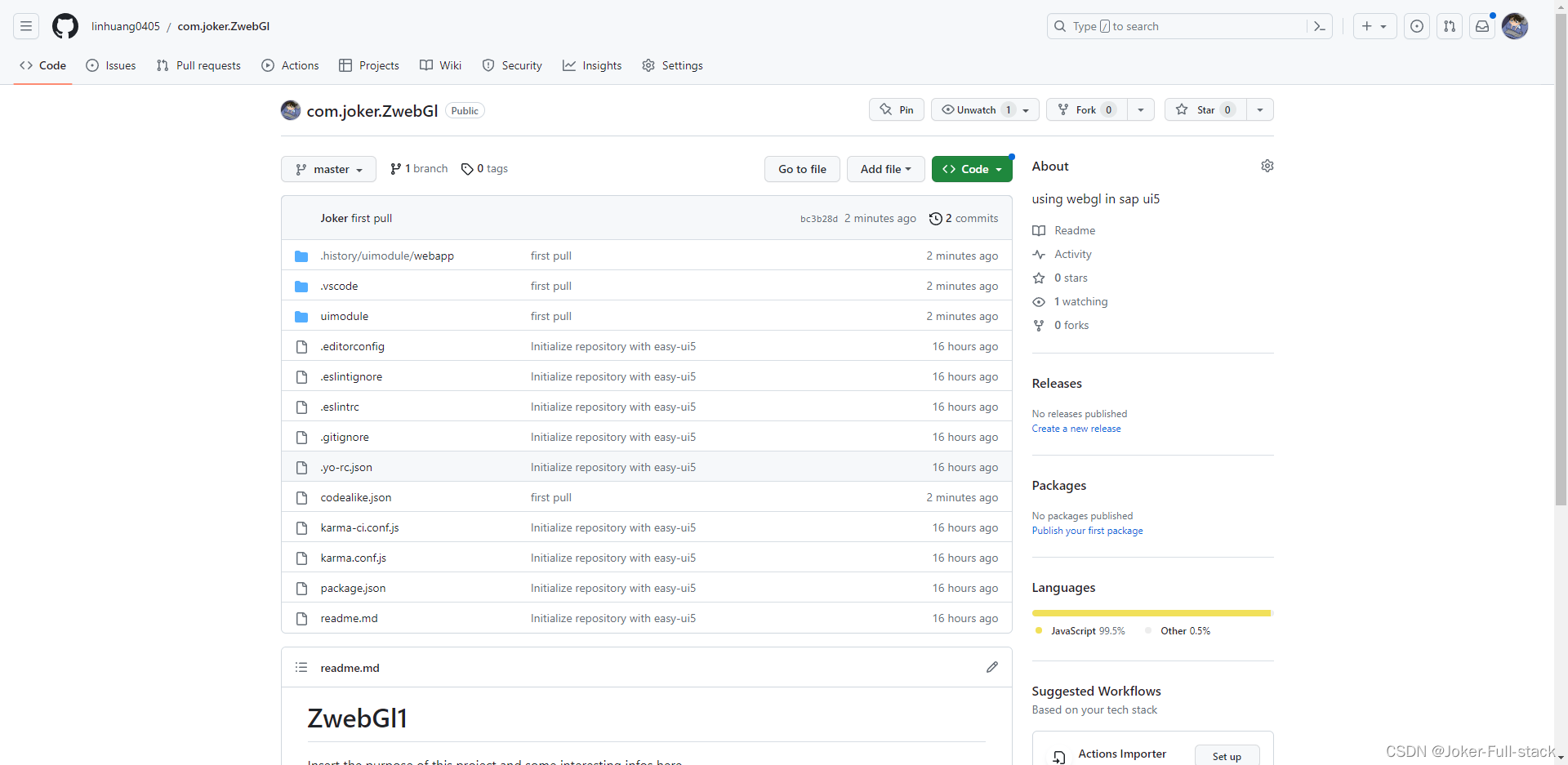Switch to the Actions tab
This screenshot has width=1568, height=765.
[x=290, y=65]
